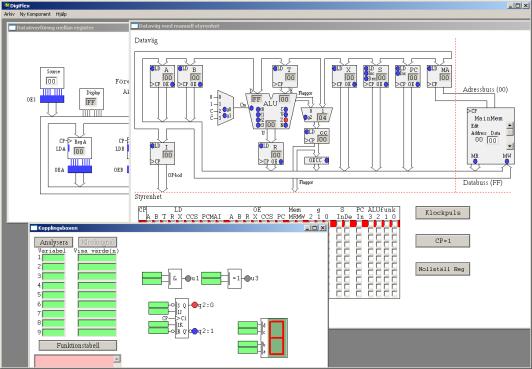
Task: Click the red q2:0 output indicator
Action: (194, 305)
